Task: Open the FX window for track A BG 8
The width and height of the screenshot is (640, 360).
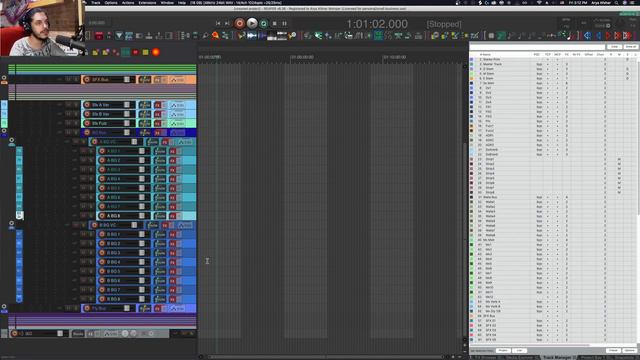Action: pyautogui.click(x=173, y=216)
